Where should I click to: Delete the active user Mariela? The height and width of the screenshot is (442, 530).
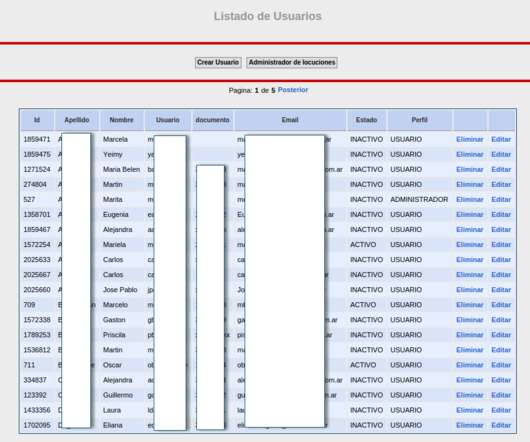[469, 245]
